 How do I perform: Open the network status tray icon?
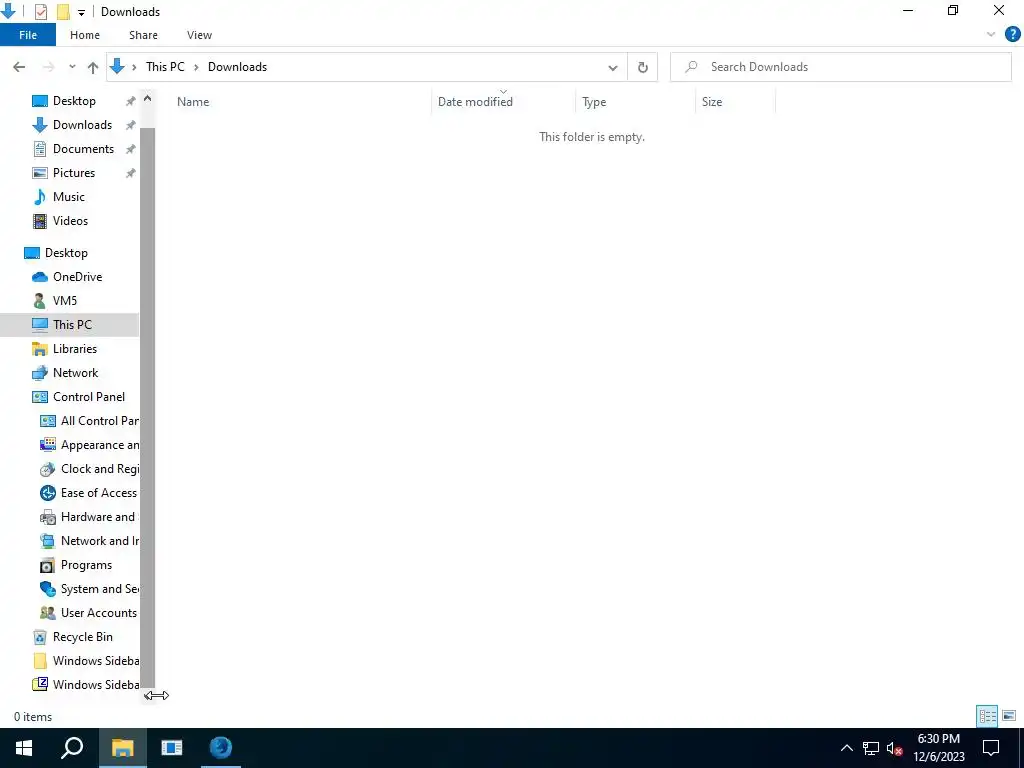871,748
